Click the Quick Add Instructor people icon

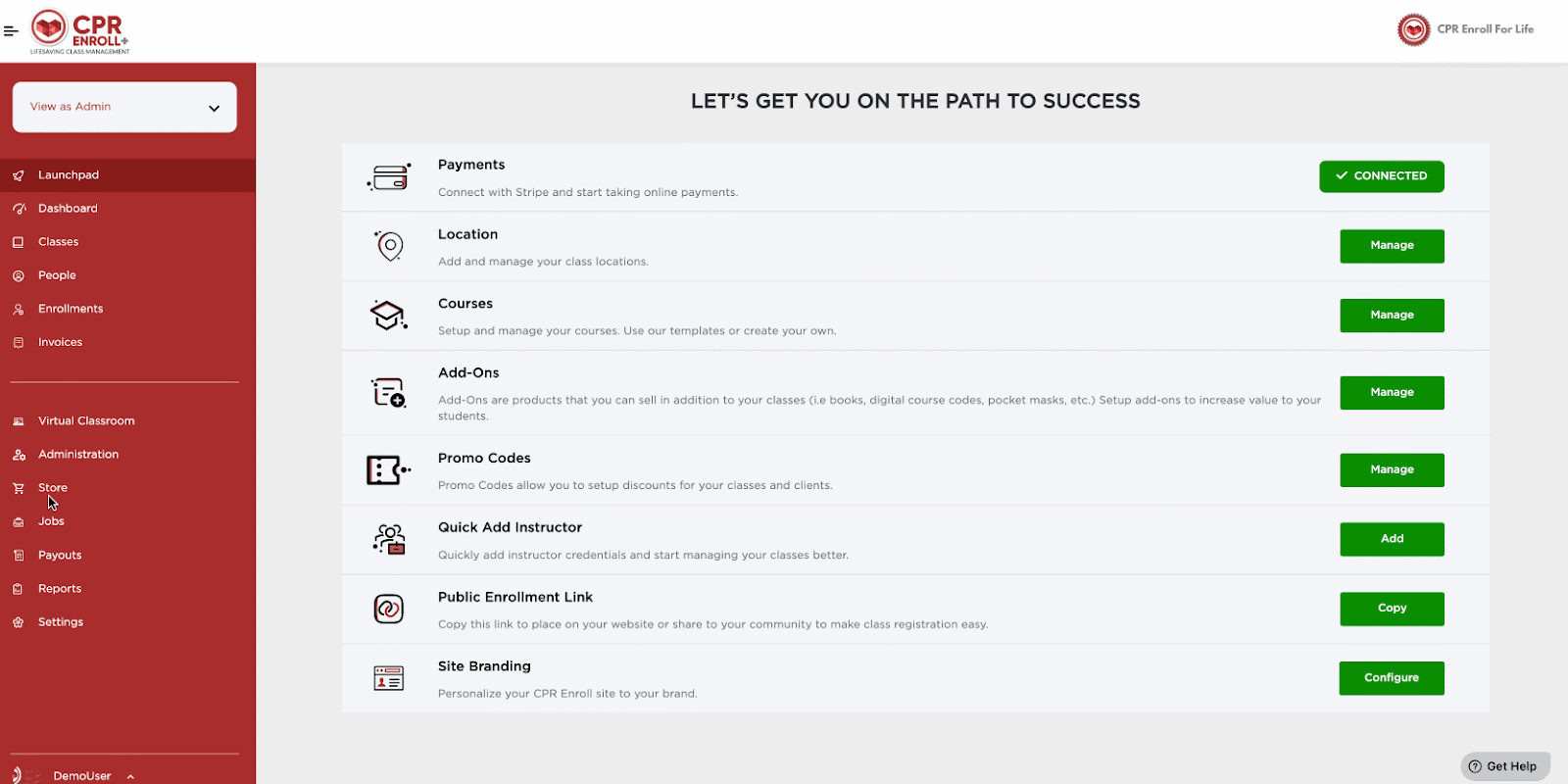coord(389,539)
